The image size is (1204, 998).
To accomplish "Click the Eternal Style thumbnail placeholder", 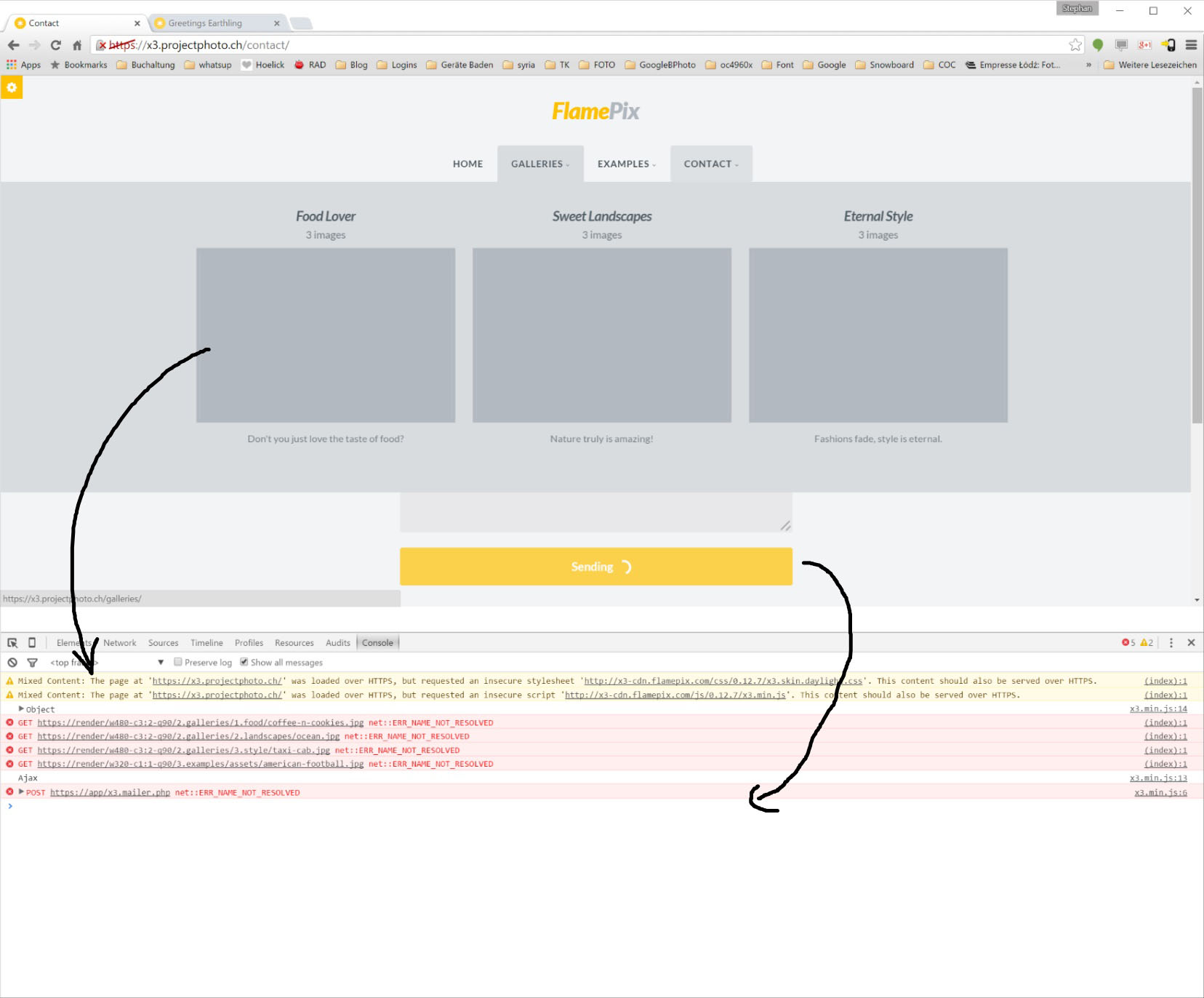I will 878,335.
